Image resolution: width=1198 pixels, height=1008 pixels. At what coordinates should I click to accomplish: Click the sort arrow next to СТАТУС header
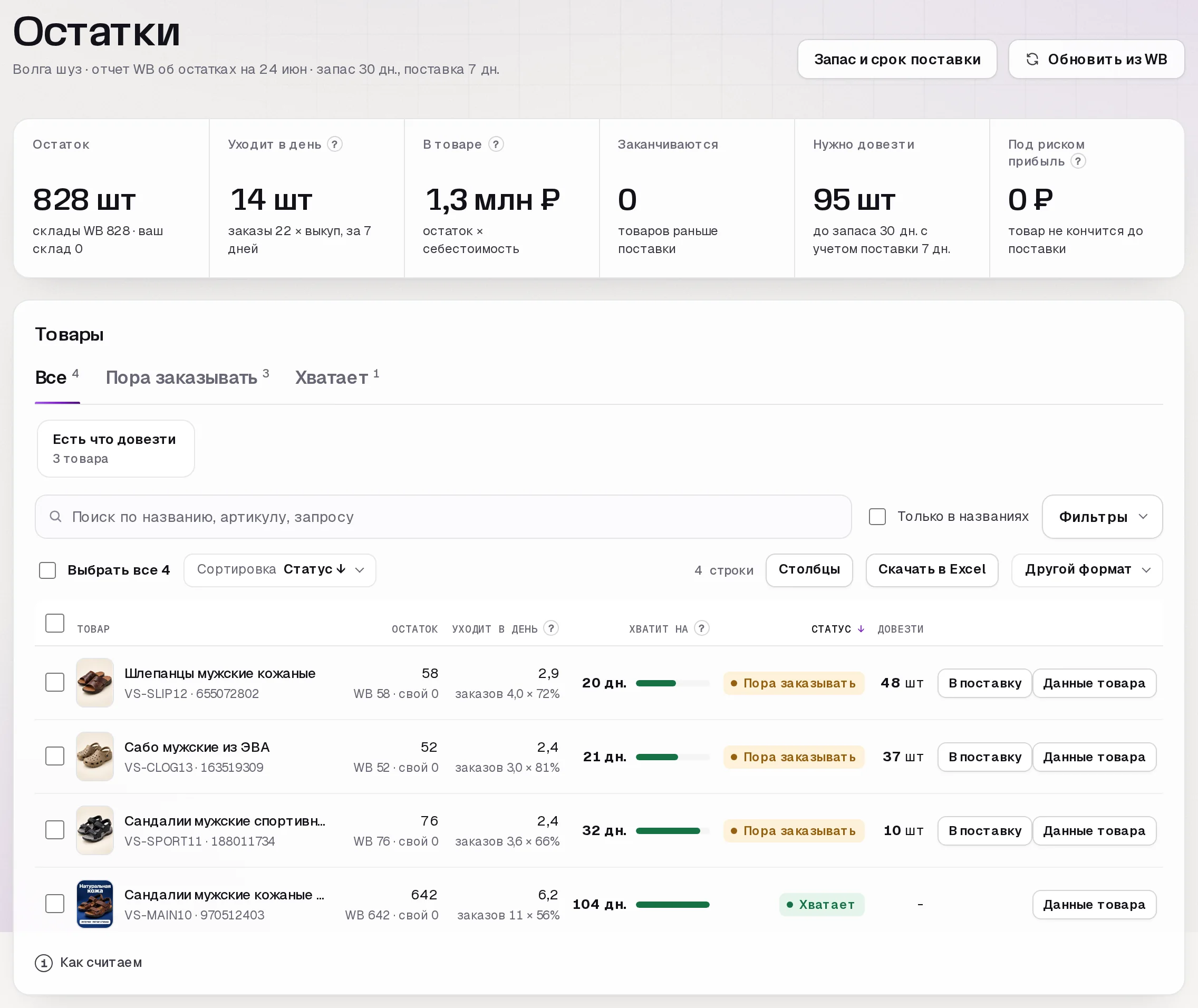click(861, 628)
